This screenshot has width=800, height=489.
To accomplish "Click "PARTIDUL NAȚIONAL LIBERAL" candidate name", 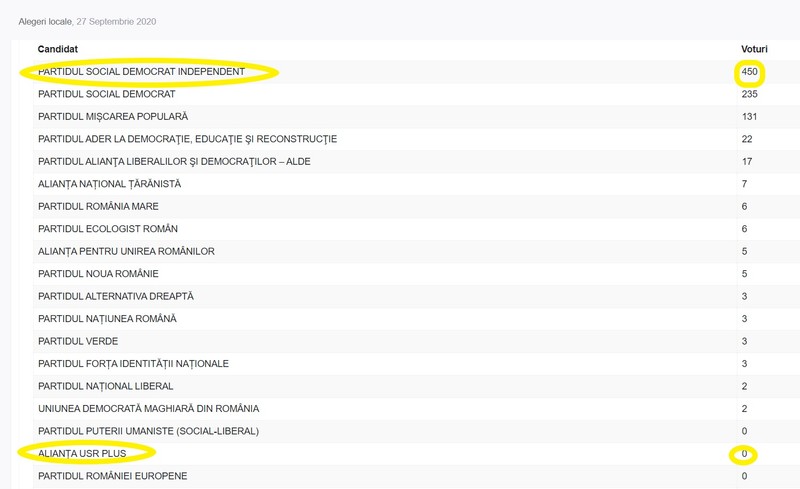I will tap(106, 386).
